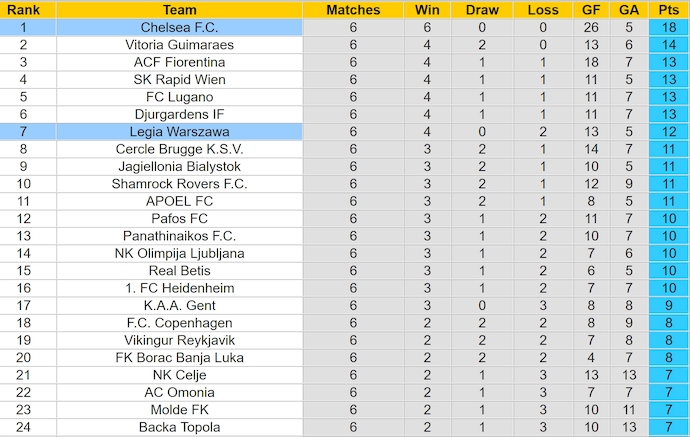This screenshot has height=437, width=690.
Task: Select the Real Betis team entry
Action: click(x=180, y=271)
